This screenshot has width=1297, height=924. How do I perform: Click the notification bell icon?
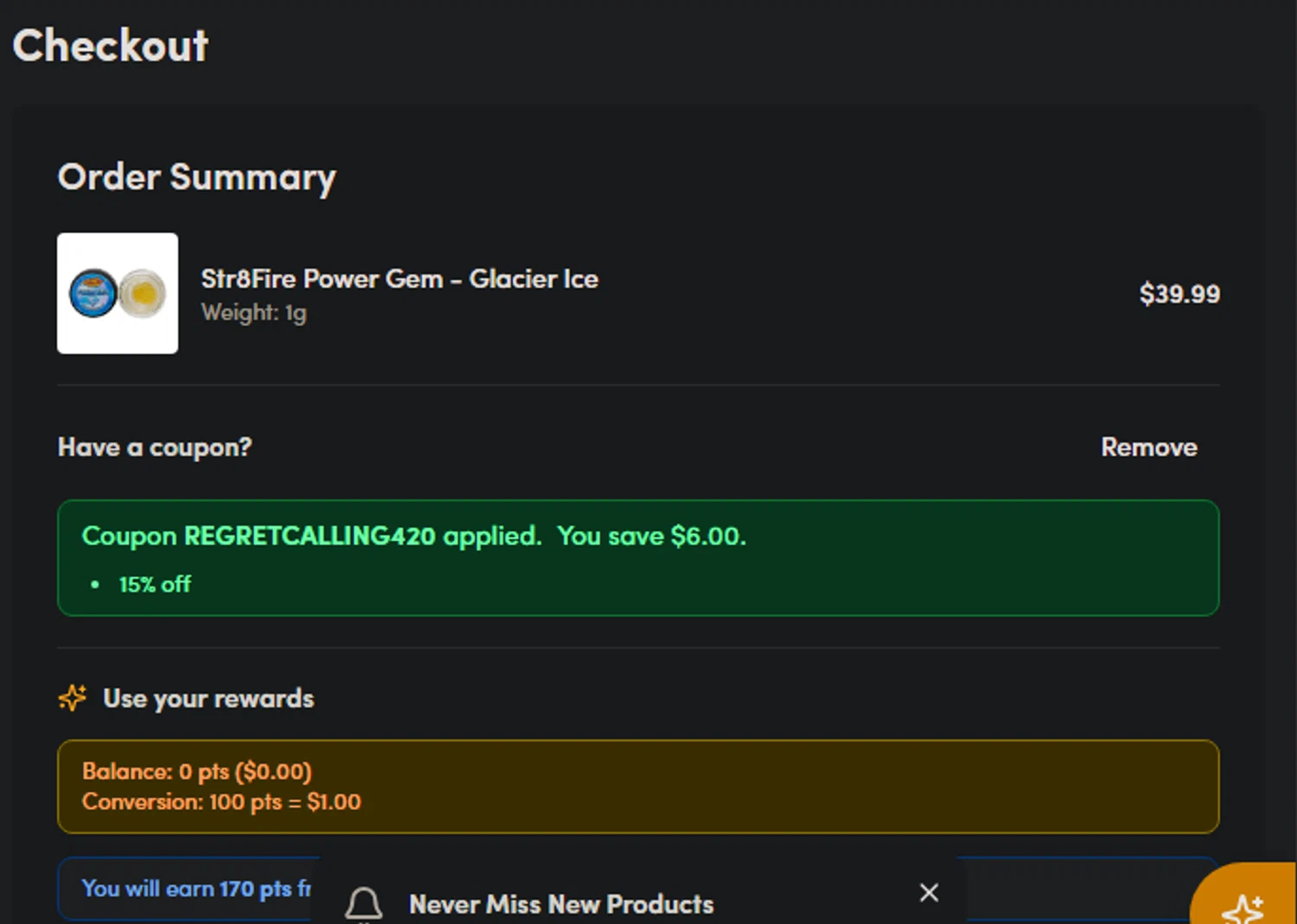click(x=363, y=904)
